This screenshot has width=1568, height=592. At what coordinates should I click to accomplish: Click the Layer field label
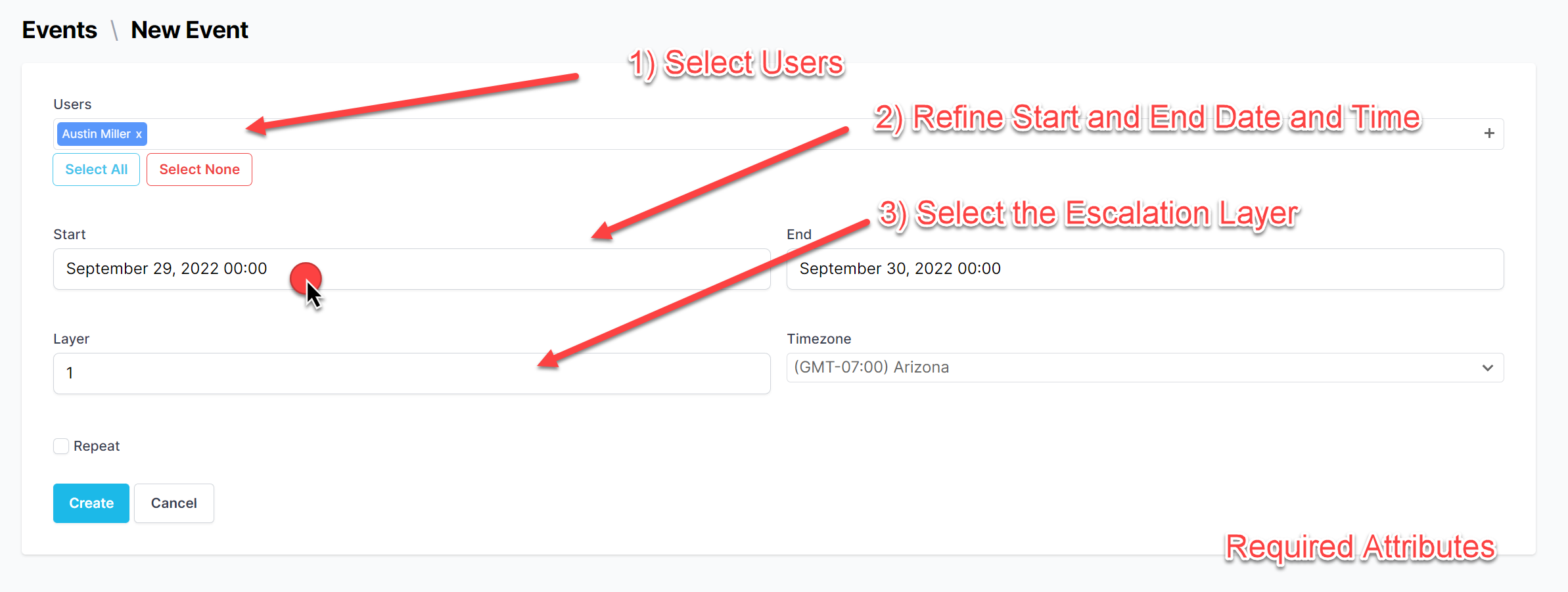[x=71, y=339]
